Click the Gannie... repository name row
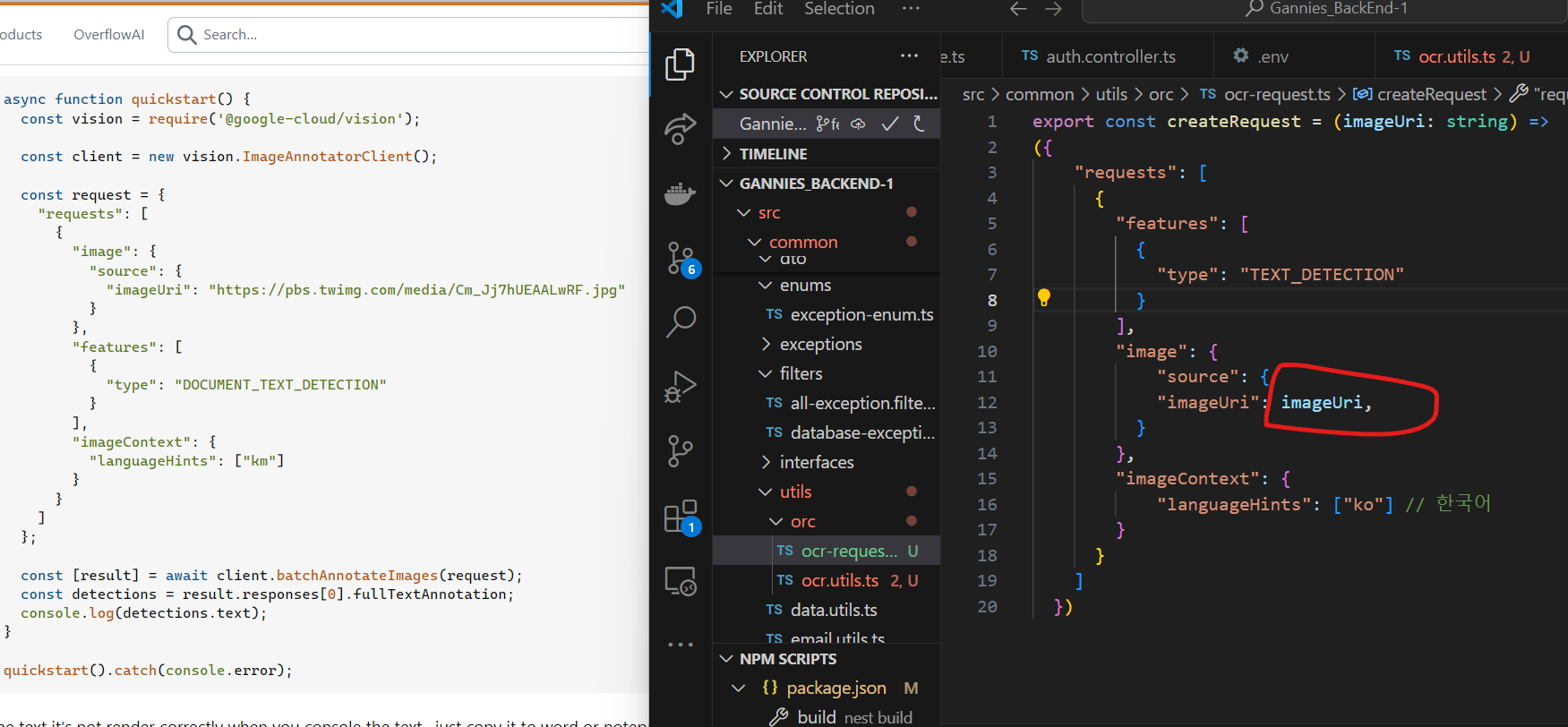1568x727 pixels. [x=773, y=124]
